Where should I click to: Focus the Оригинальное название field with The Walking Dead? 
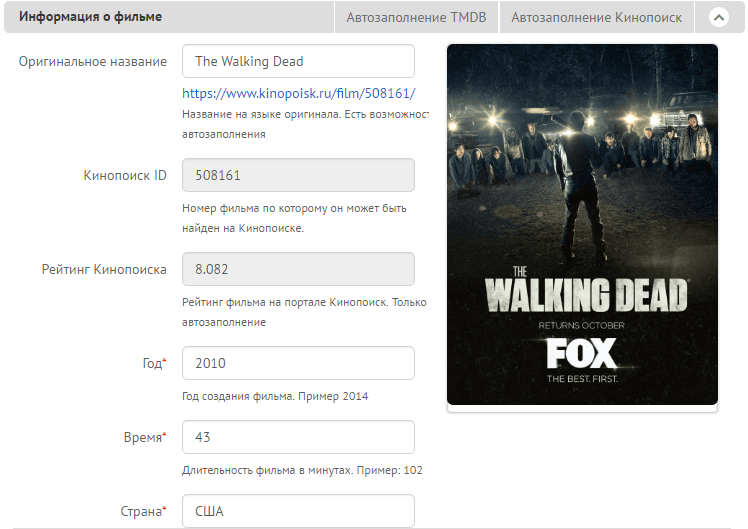(298, 61)
